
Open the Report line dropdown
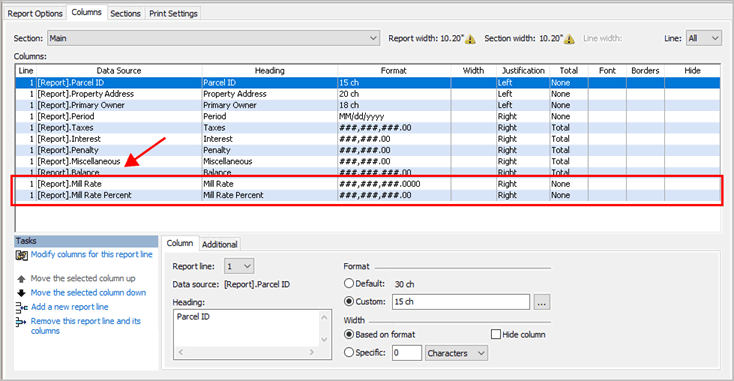(x=239, y=266)
